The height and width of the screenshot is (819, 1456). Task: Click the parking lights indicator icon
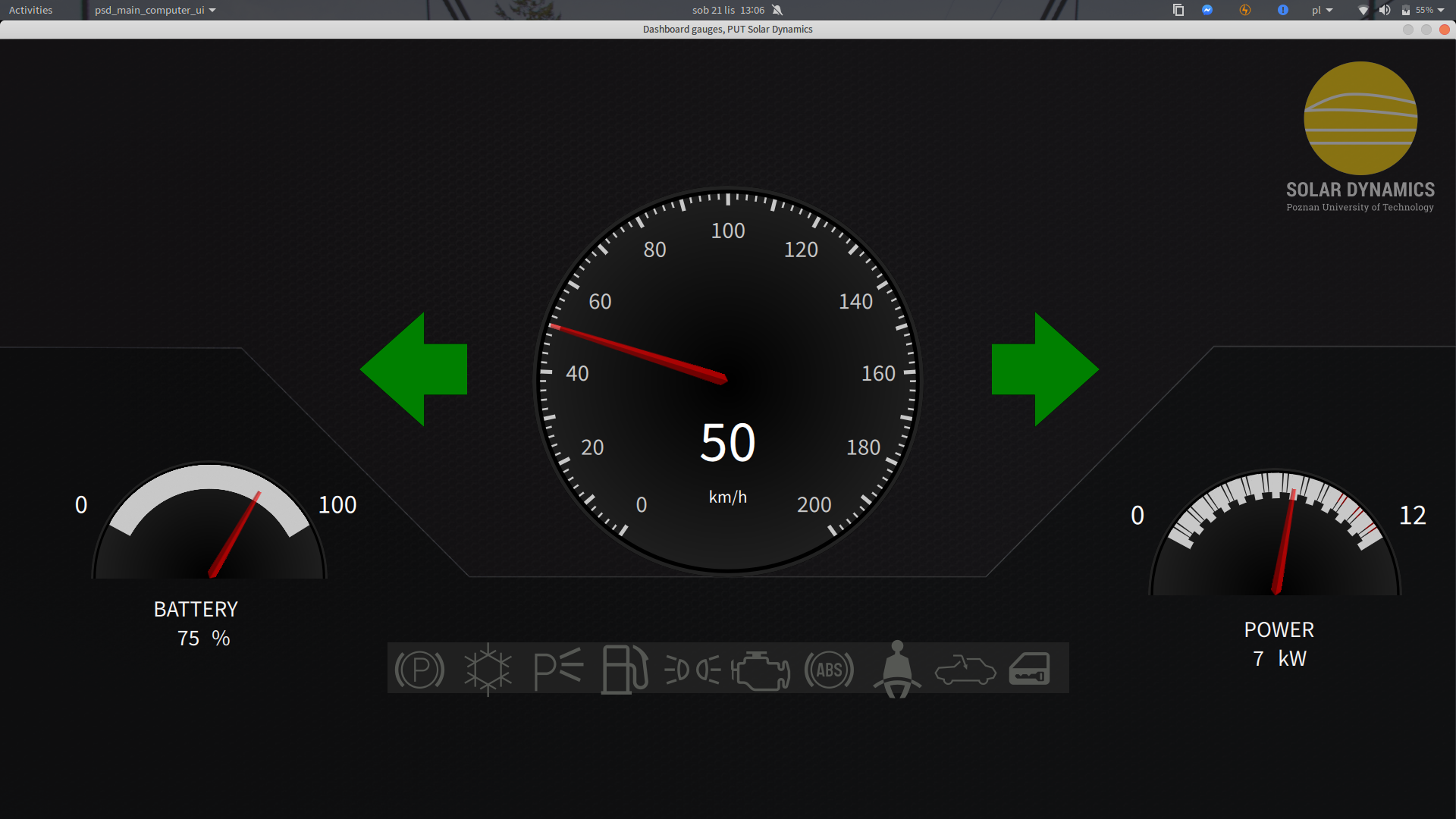(x=558, y=669)
